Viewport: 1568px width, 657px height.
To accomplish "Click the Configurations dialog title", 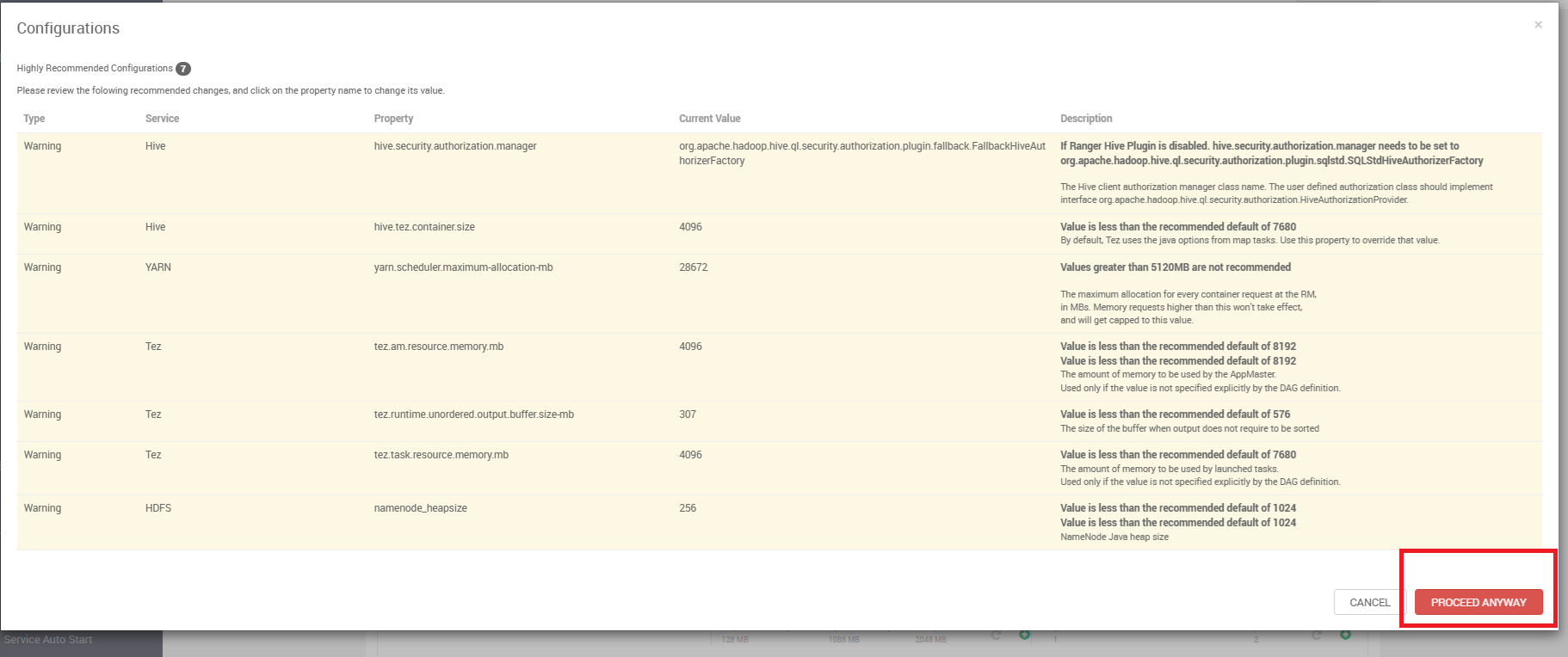I will coord(68,28).
